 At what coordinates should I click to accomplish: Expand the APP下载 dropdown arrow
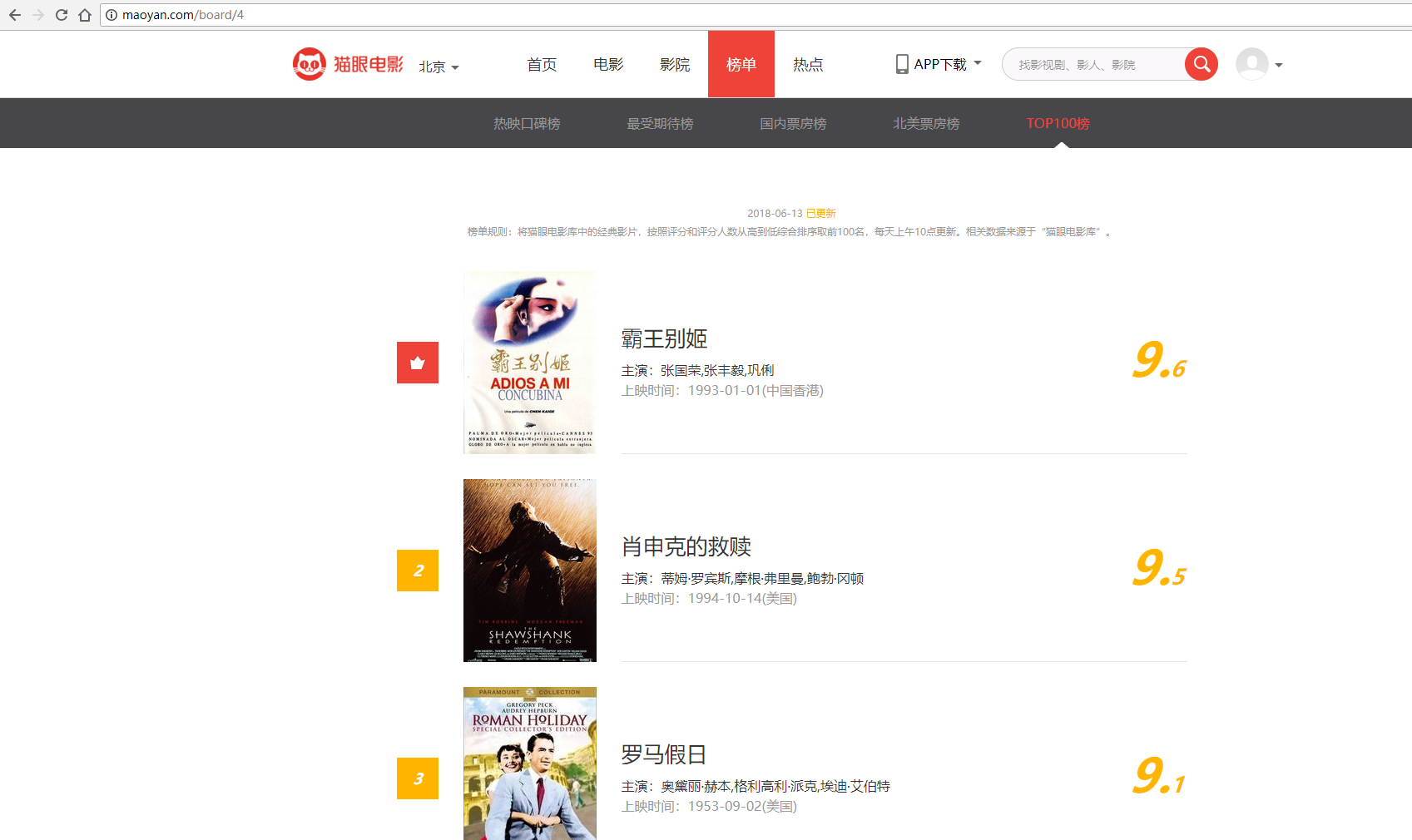click(978, 63)
